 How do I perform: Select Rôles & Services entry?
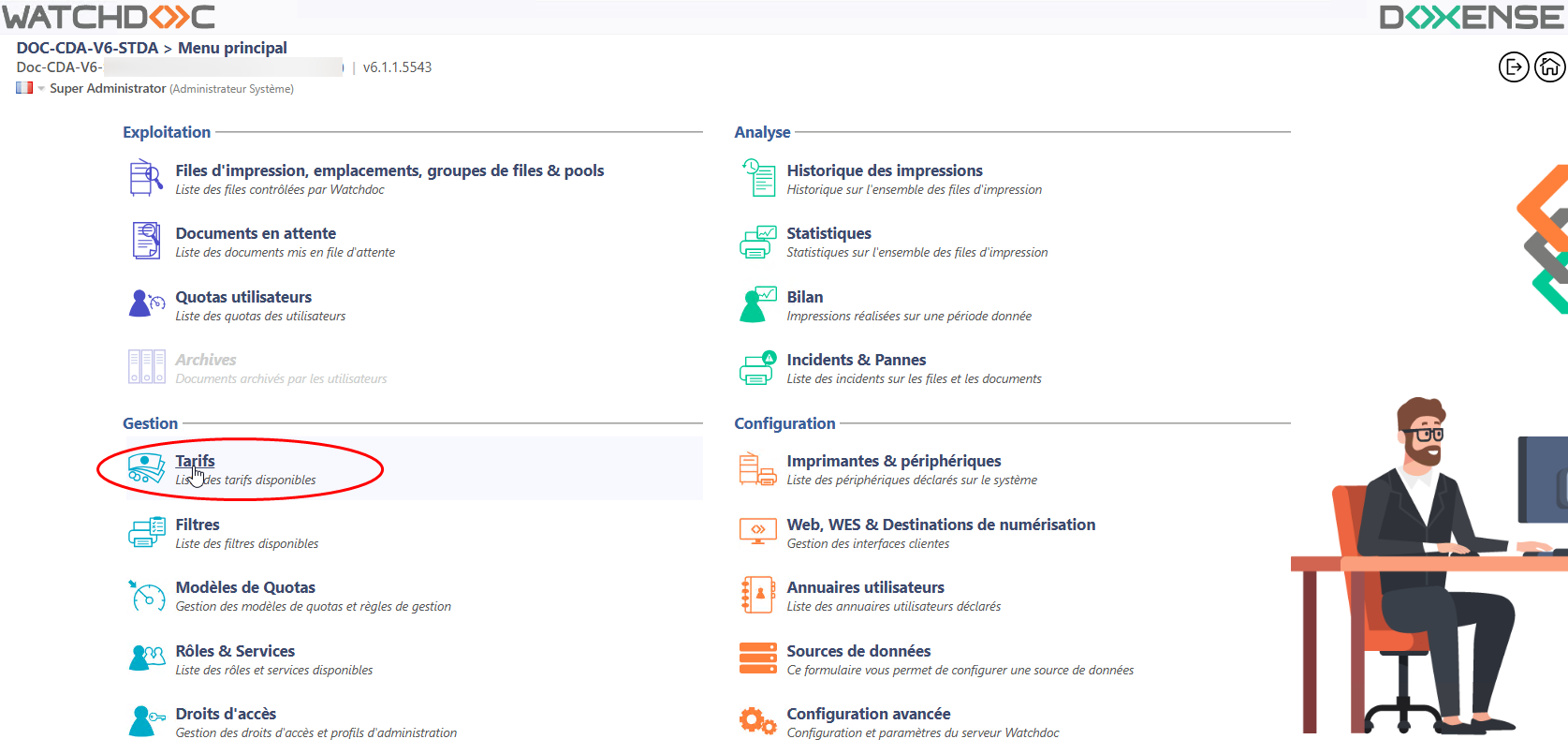click(235, 651)
